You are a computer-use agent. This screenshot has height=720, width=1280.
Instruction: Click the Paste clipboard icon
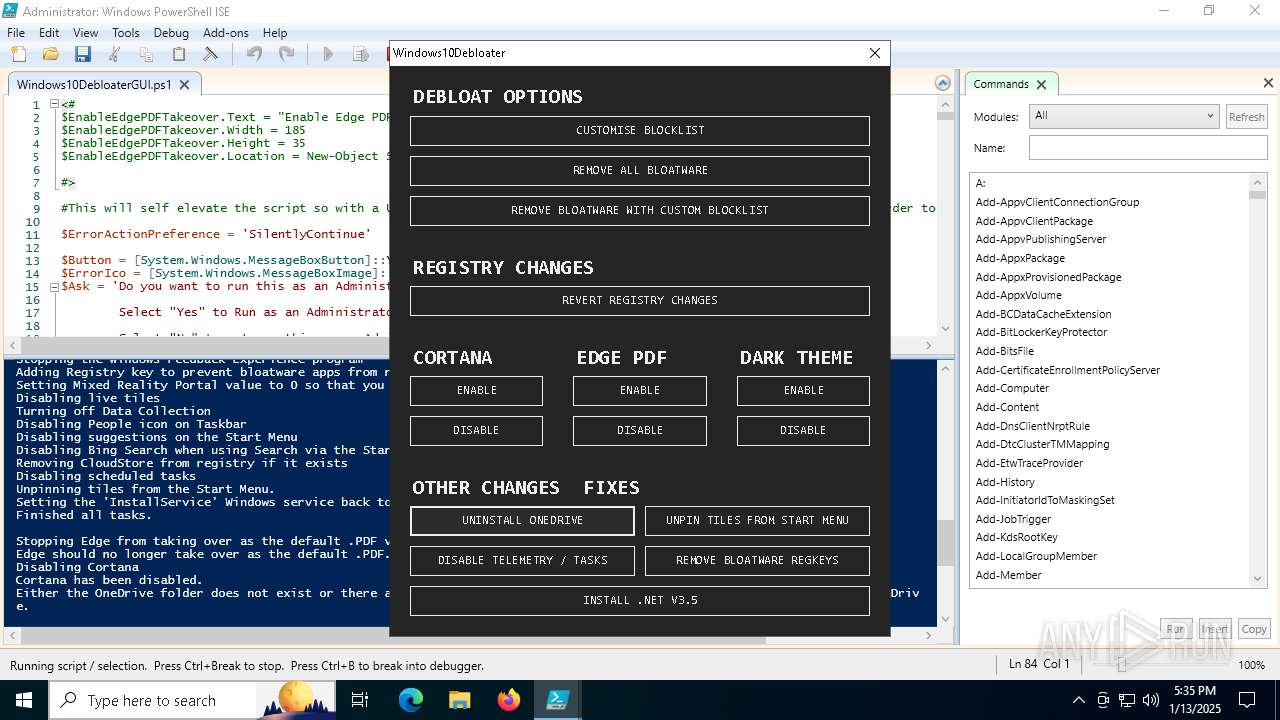[x=178, y=54]
